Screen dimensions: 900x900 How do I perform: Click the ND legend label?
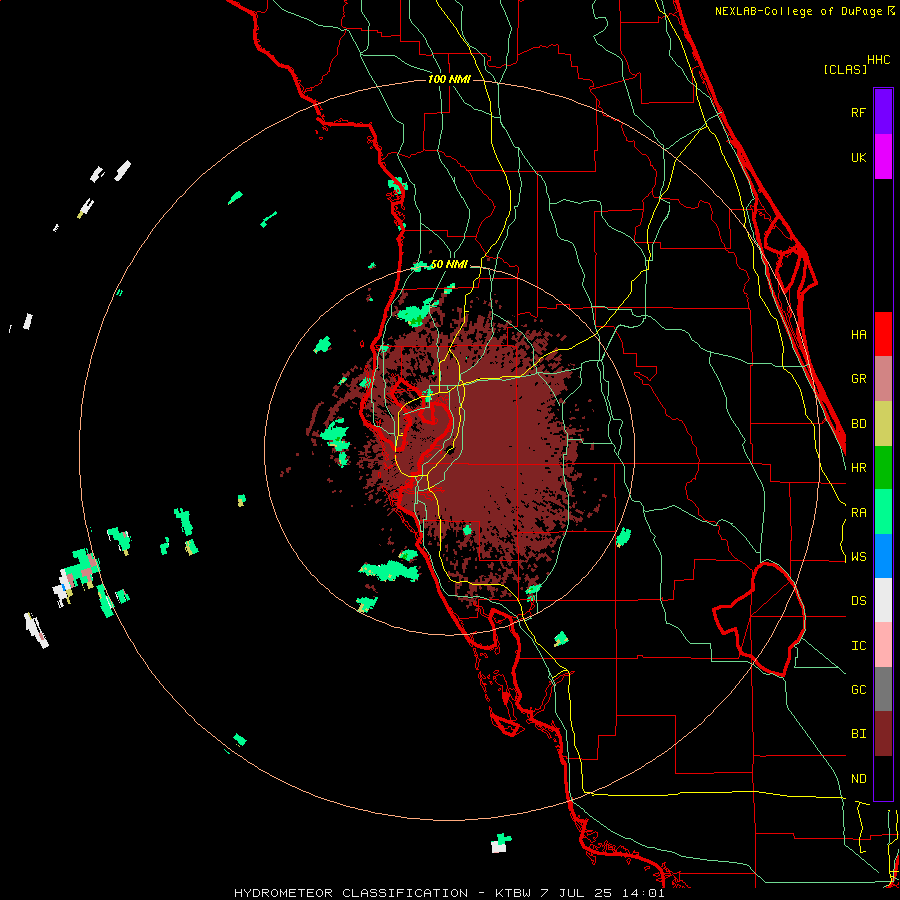point(858,779)
